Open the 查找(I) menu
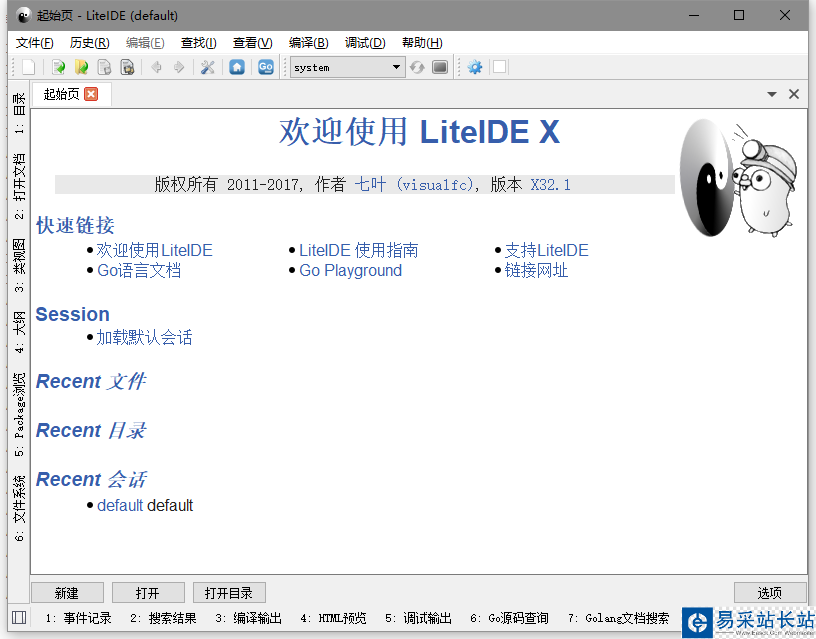Screen dimensions: 816x639 pos(198,43)
